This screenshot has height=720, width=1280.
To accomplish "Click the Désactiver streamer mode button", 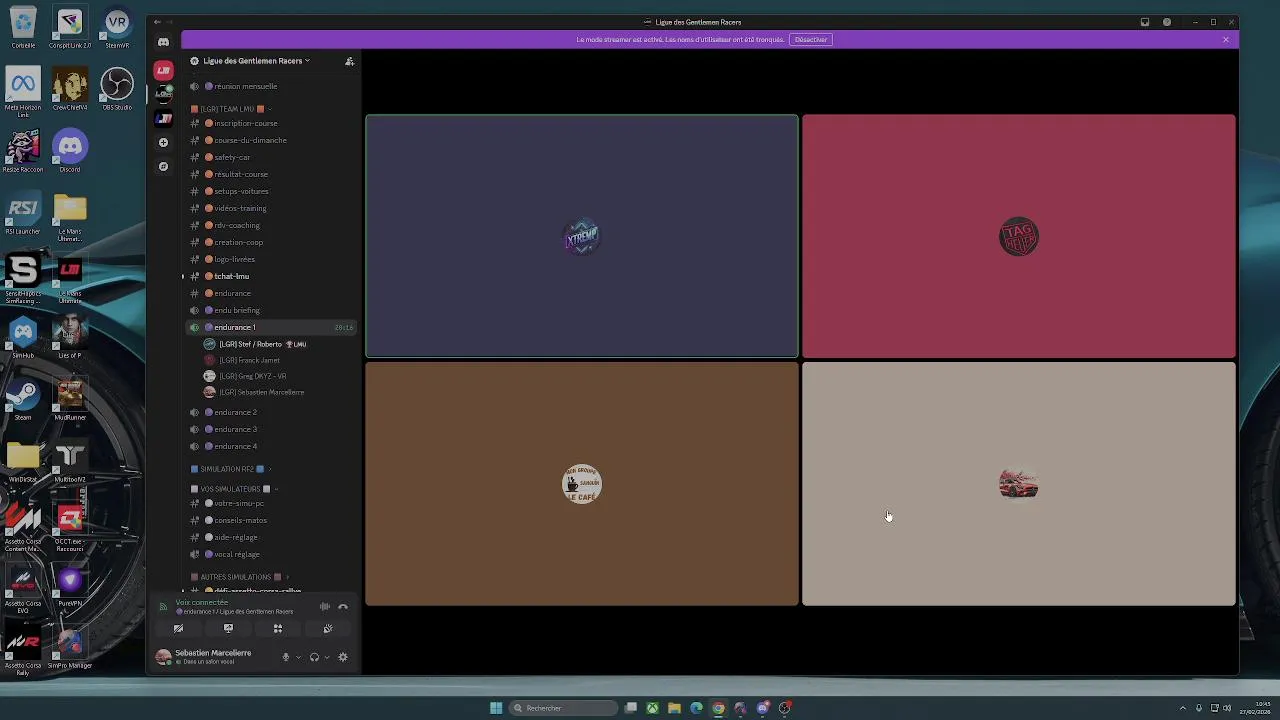I will pos(811,40).
